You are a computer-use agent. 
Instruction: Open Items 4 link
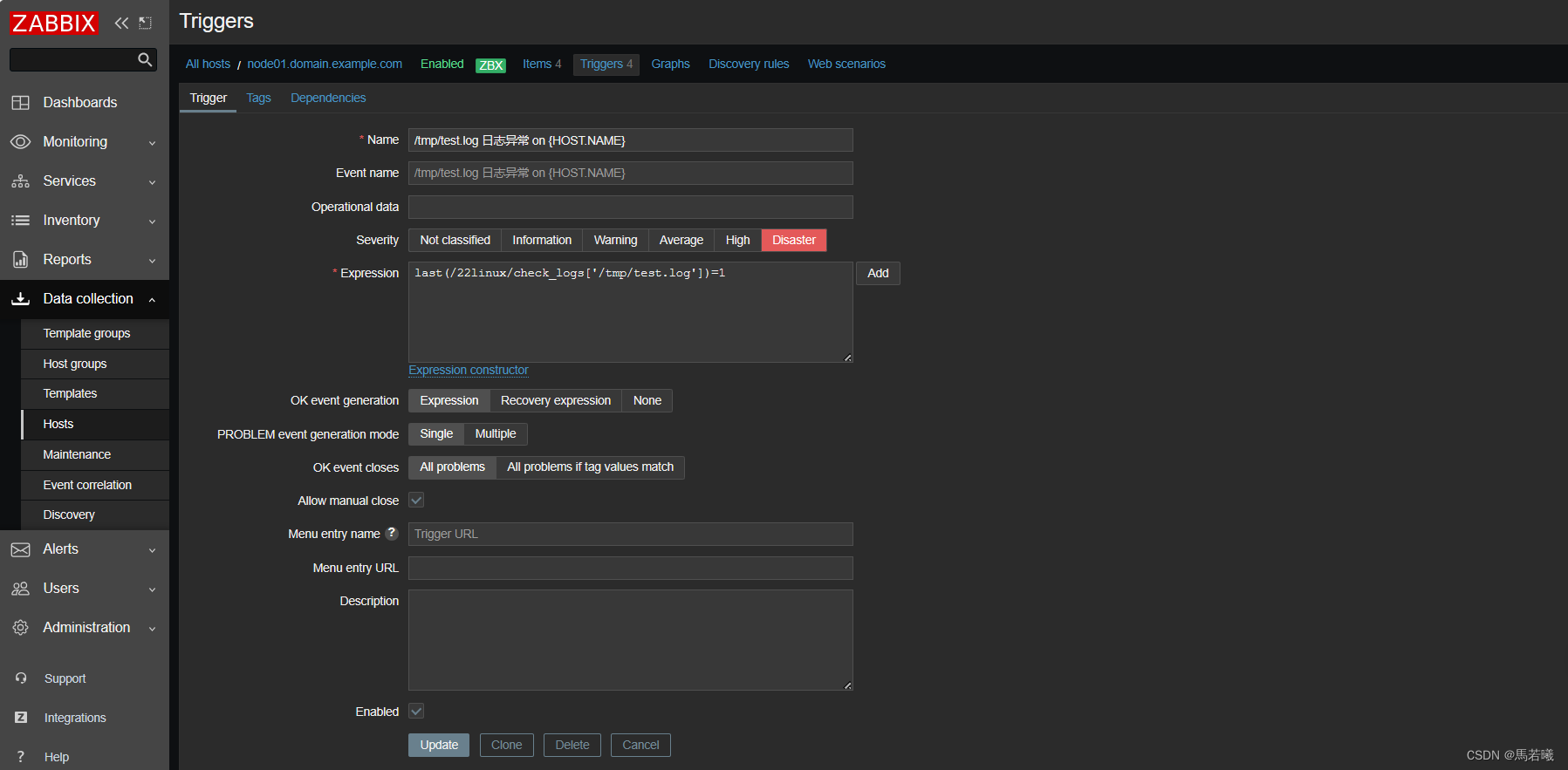pos(542,64)
